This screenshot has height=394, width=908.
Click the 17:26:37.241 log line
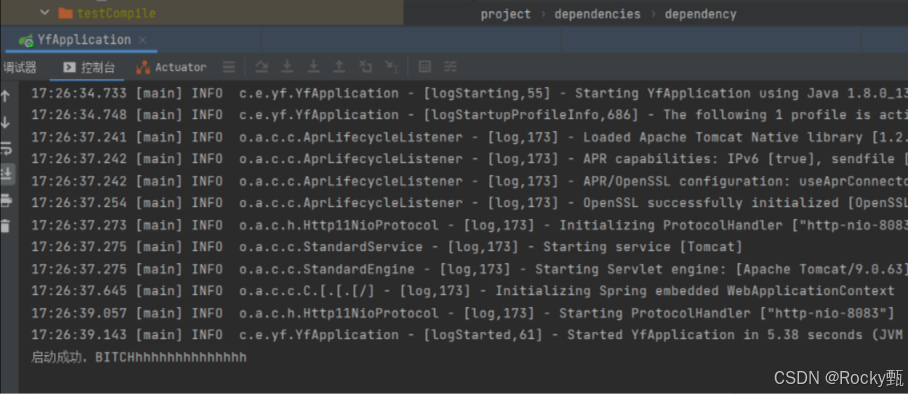point(469,137)
